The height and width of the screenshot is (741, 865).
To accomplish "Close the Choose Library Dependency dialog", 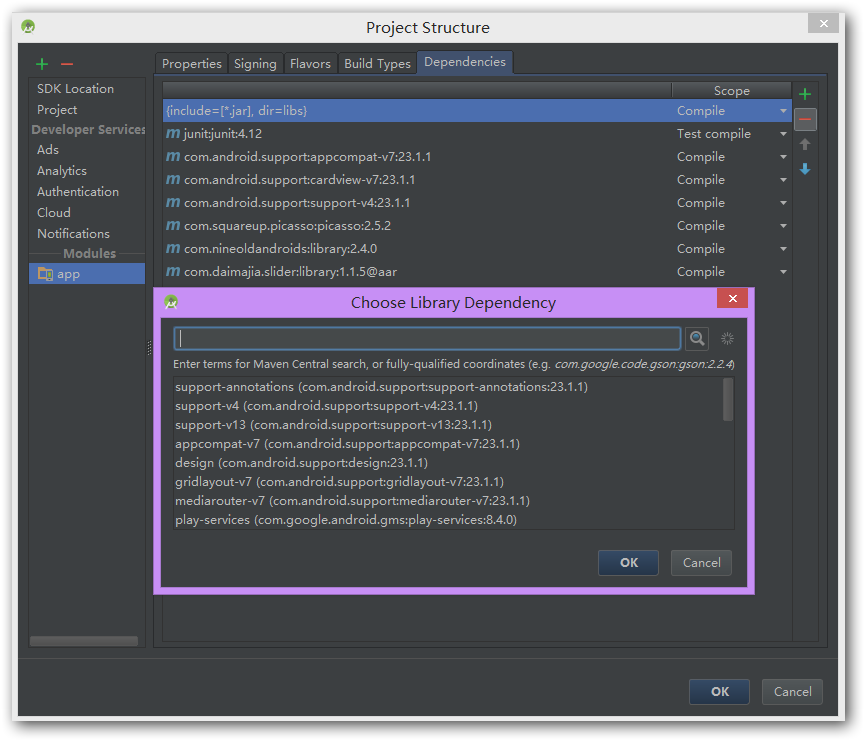I will pos(732,298).
